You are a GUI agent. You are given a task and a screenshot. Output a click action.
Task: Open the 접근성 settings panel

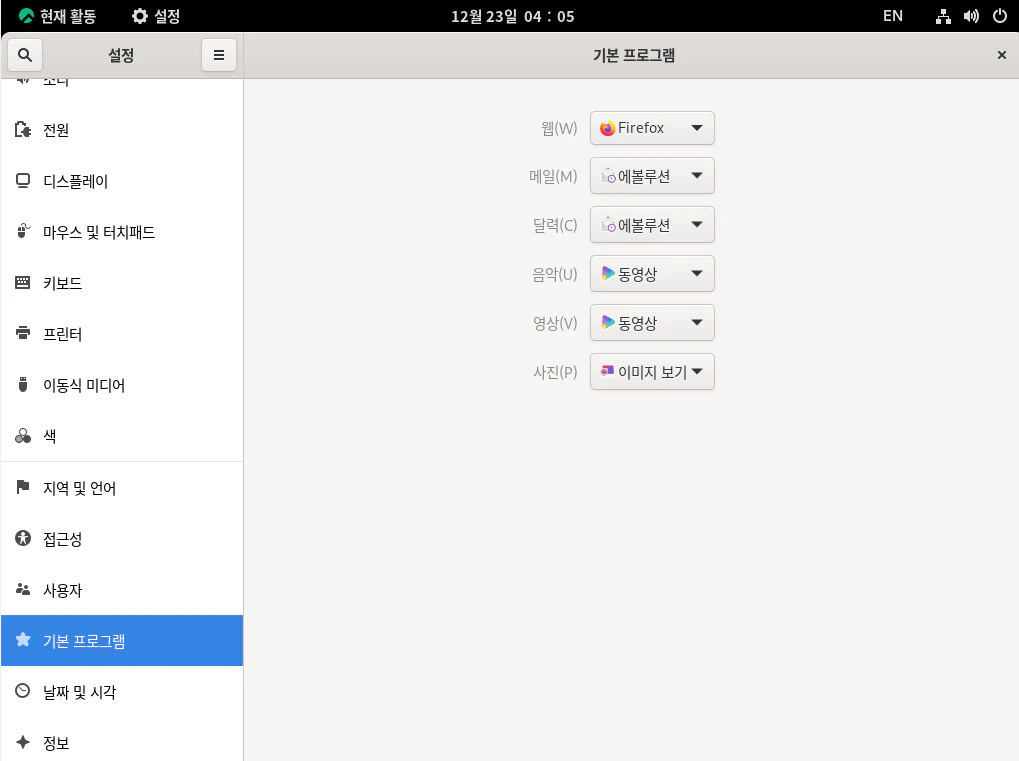(122, 539)
